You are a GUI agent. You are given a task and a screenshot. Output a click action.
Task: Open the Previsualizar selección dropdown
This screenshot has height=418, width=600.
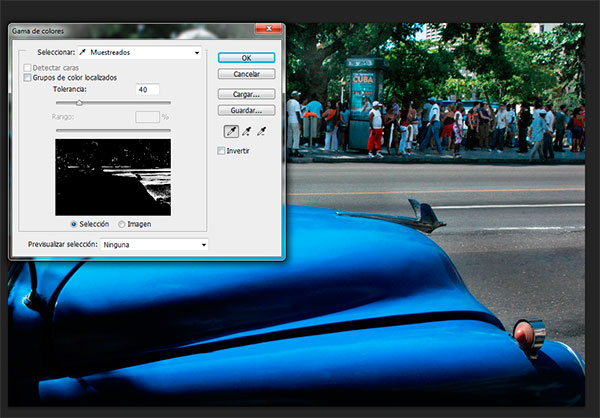pyautogui.click(x=154, y=245)
